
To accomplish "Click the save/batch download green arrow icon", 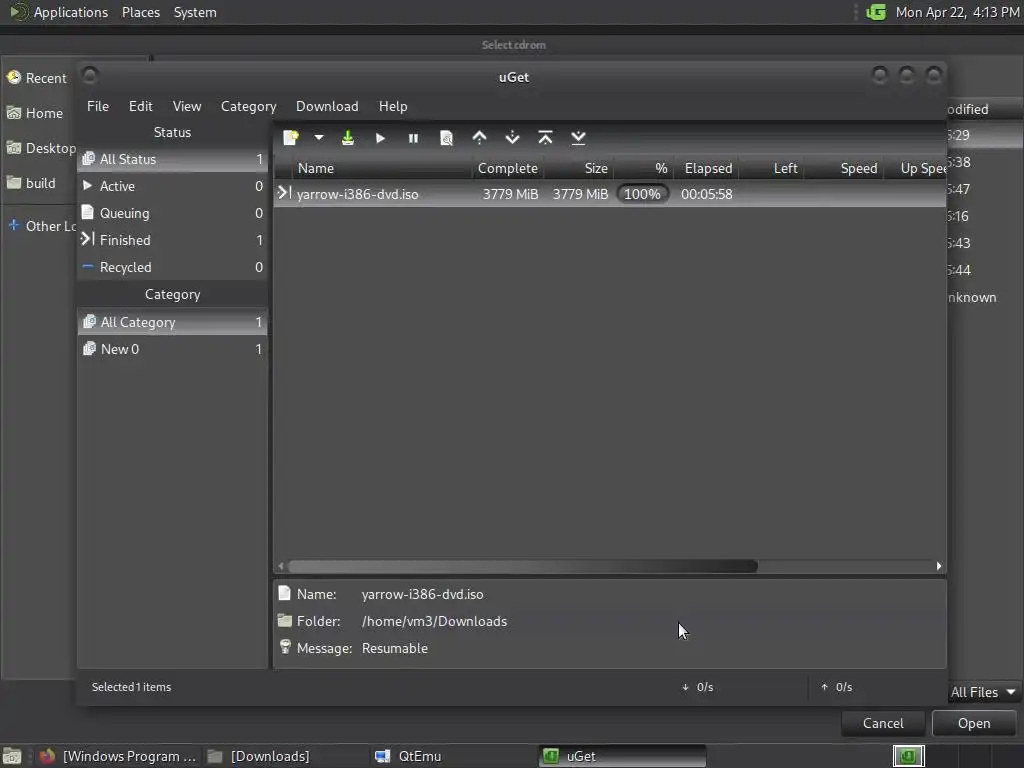I will click(x=348, y=138).
